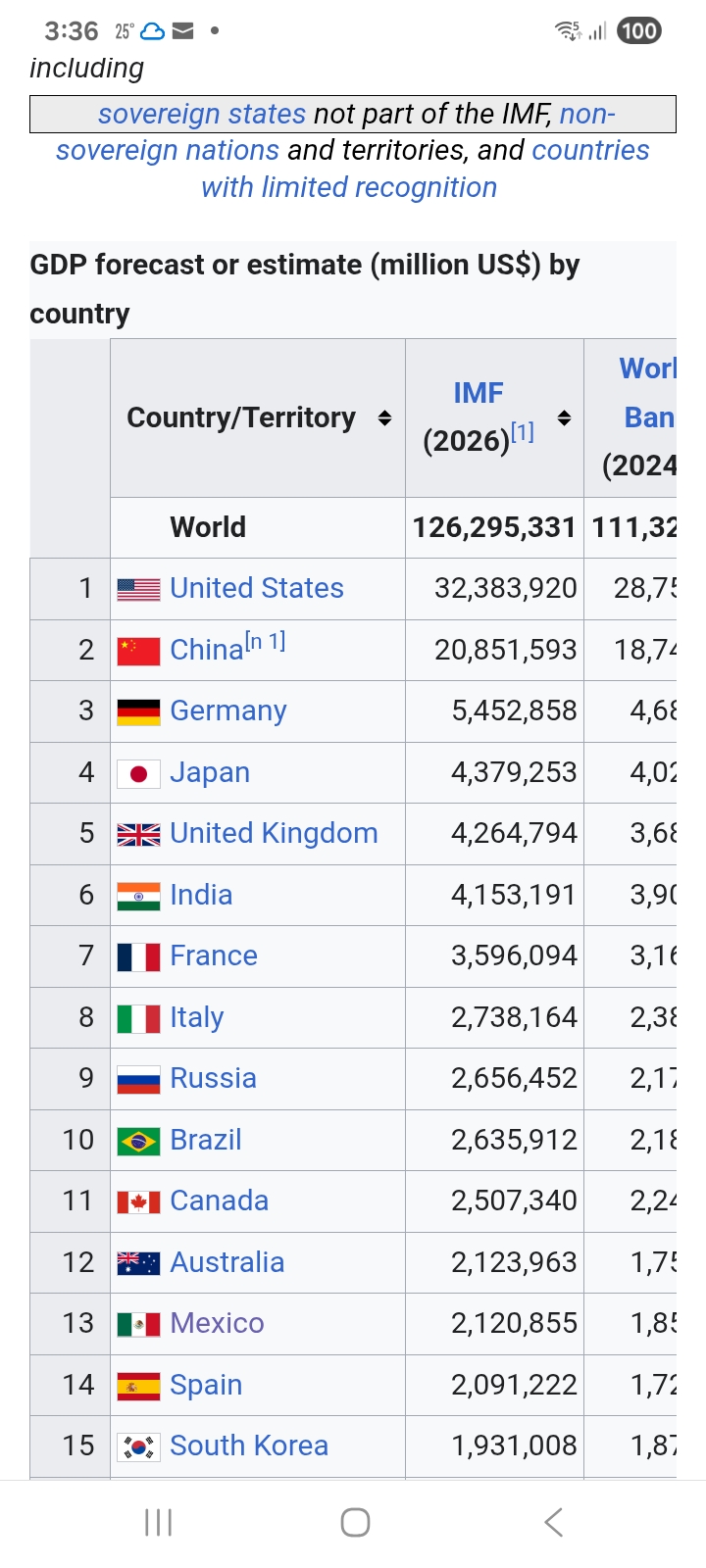Open the France article link
706x1568 pixels.
pyautogui.click(x=214, y=955)
